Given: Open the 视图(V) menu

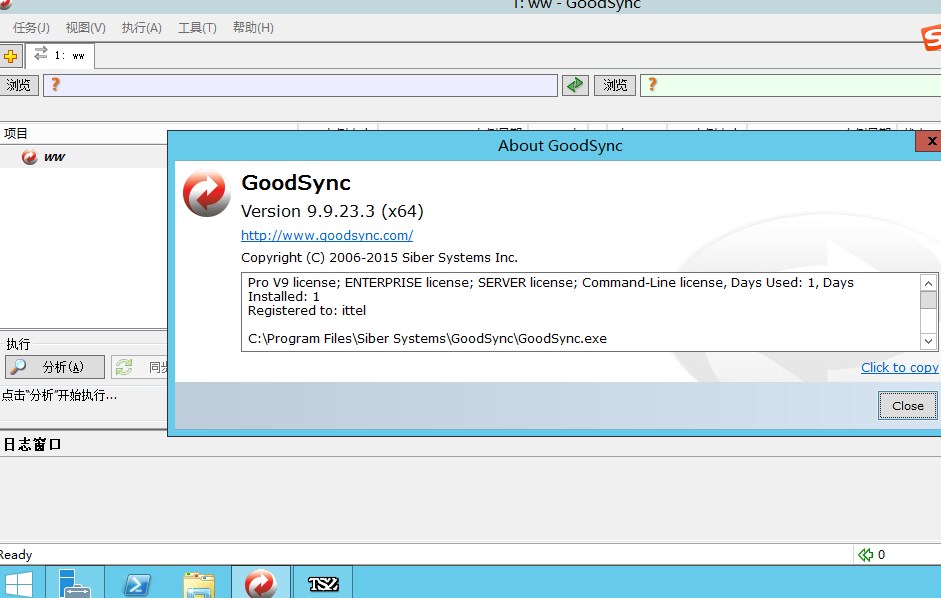Looking at the screenshot, I should (85, 28).
